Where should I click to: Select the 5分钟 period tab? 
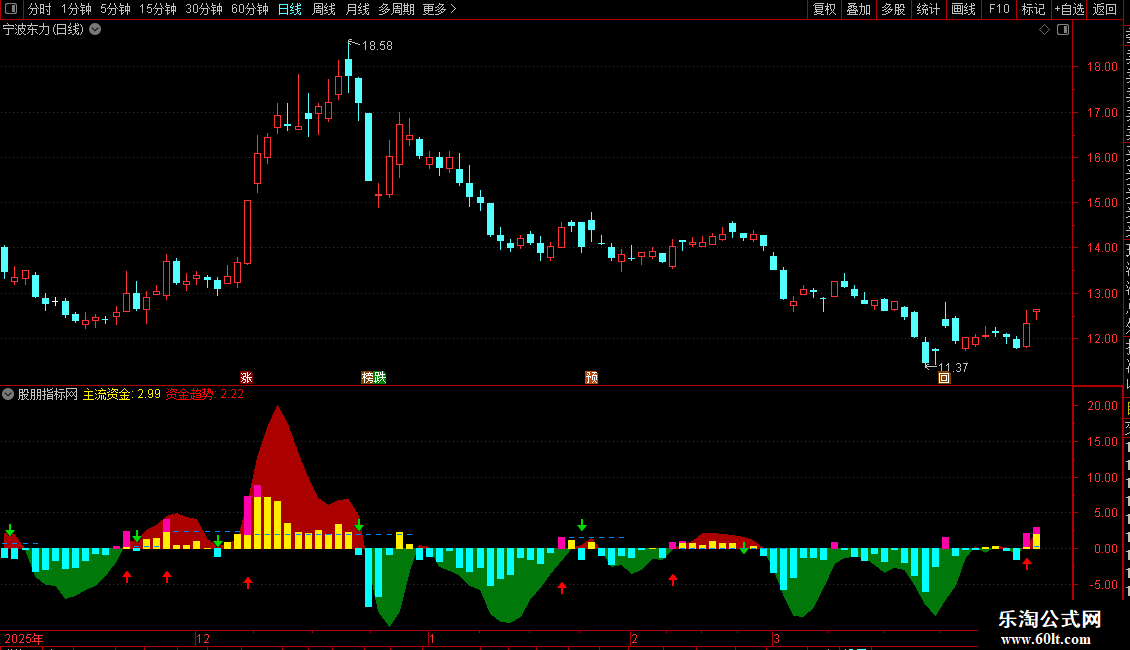pyautogui.click(x=115, y=9)
